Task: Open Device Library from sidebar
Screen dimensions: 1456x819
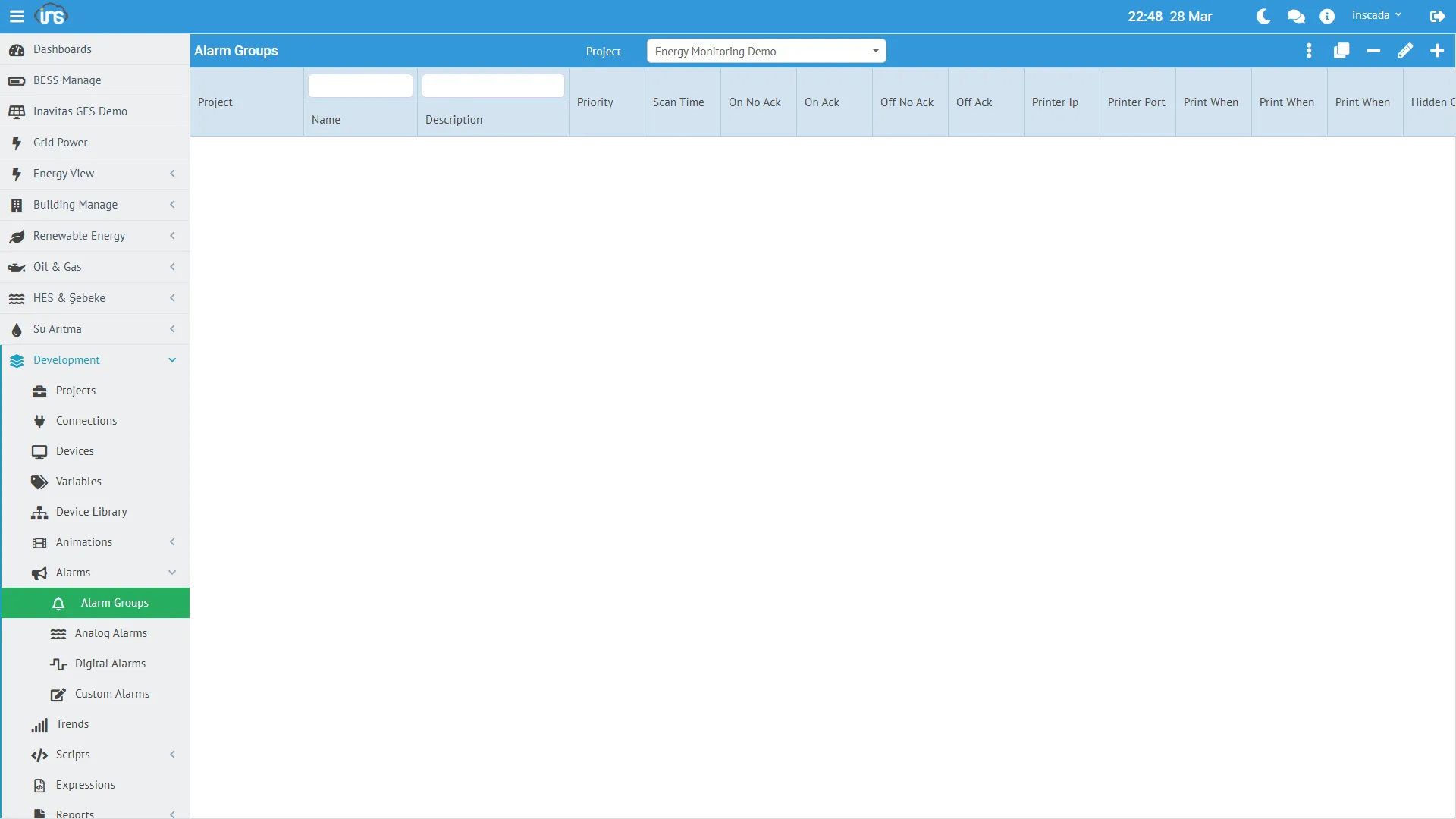Action: click(x=91, y=512)
